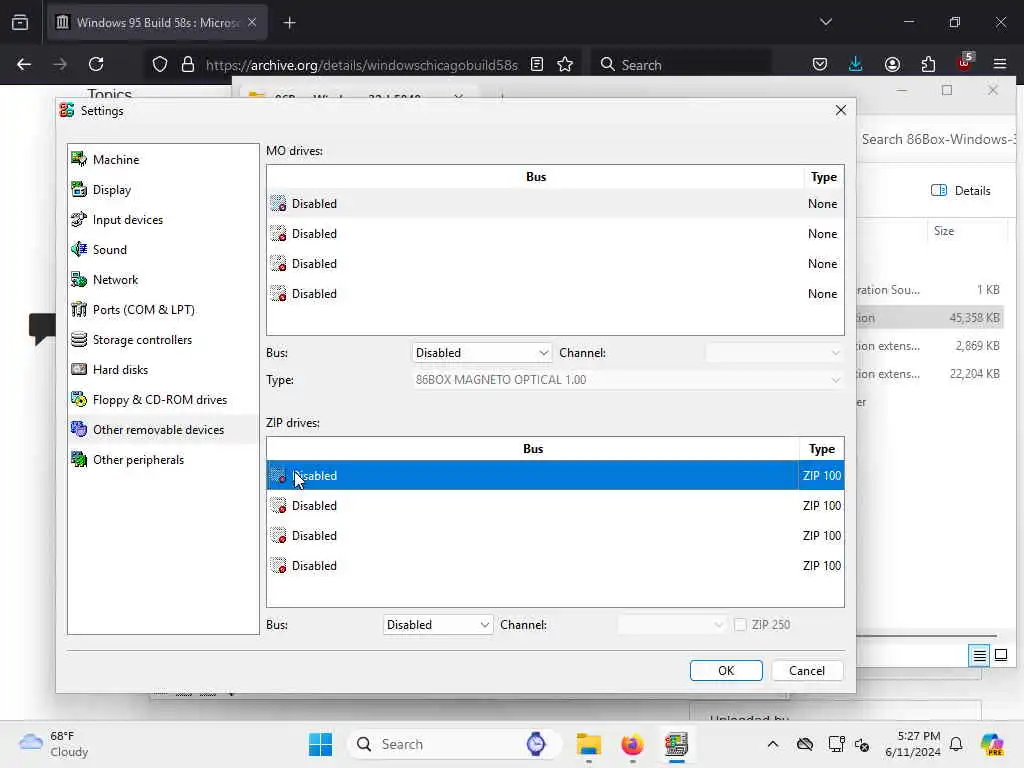Select second ZIP 100 drive row
The height and width of the screenshot is (768, 1024).
(555, 505)
